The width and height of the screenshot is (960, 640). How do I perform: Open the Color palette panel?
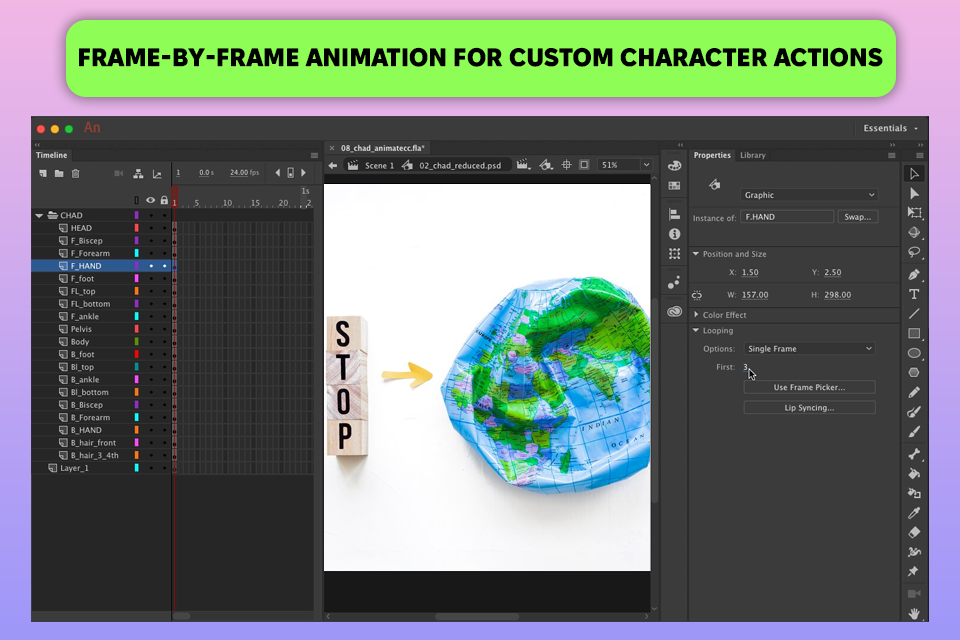click(x=675, y=166)
